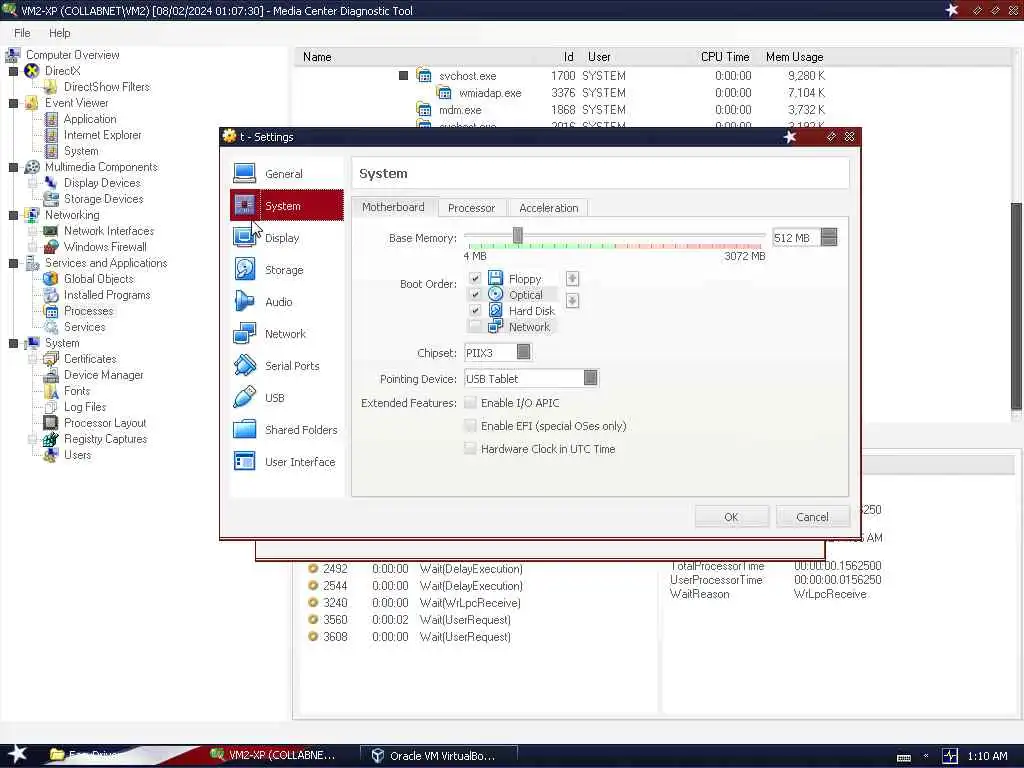Select Shared Folders icon
This screenshot has width=1024, height=768.
click(x=244, y=430)
